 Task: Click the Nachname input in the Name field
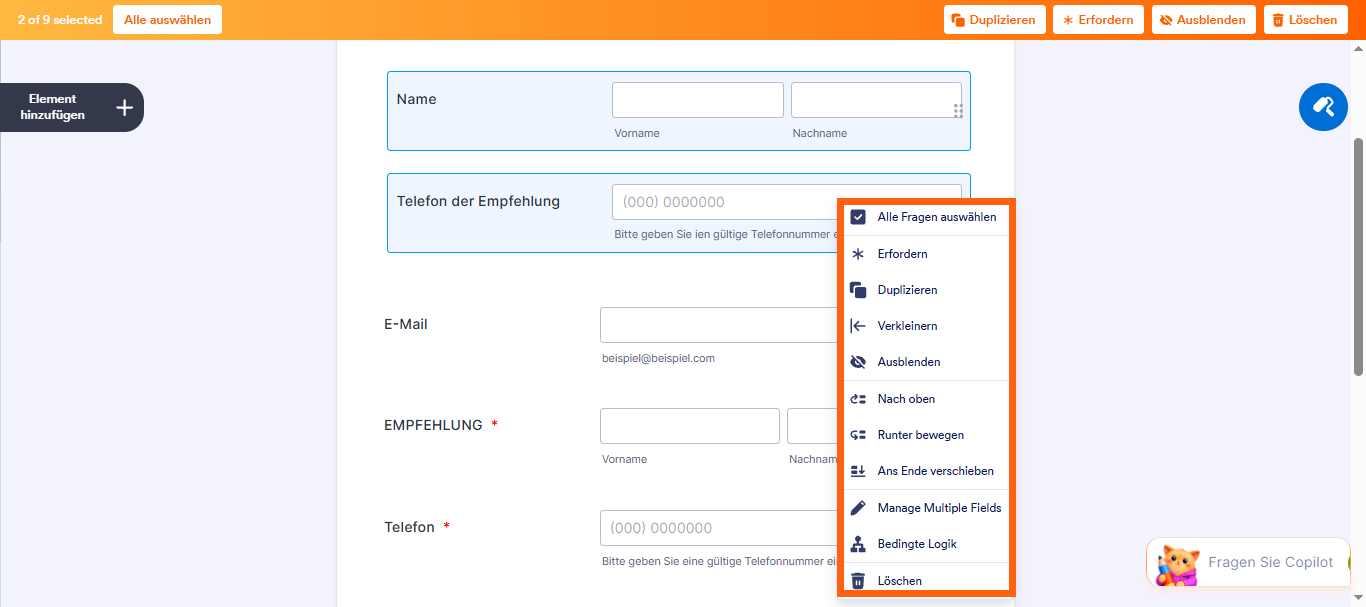876,100
